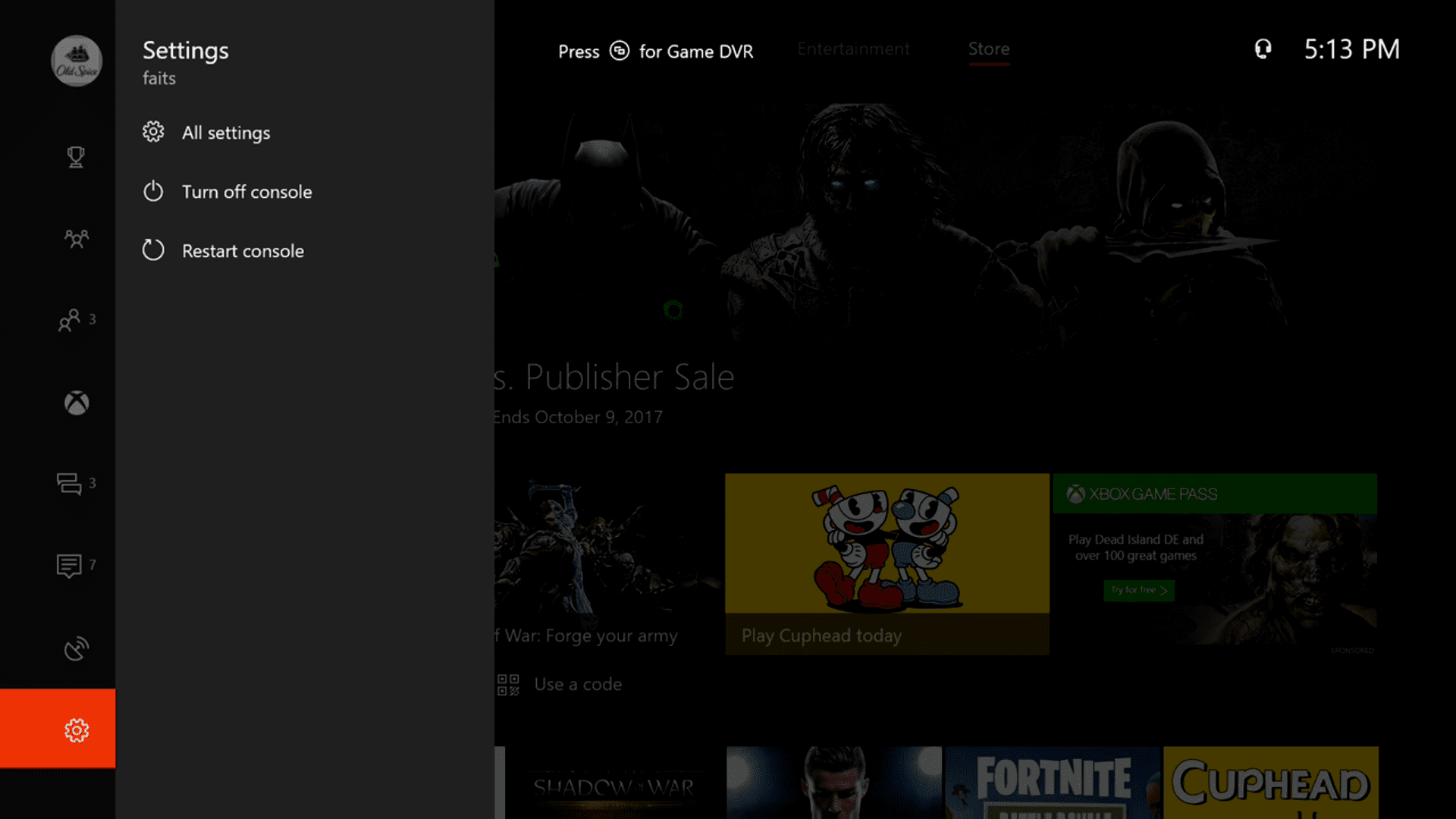The image size is (1456, 819).
Task: Select Play Cuphead today banner
Action: click(887, 564)
